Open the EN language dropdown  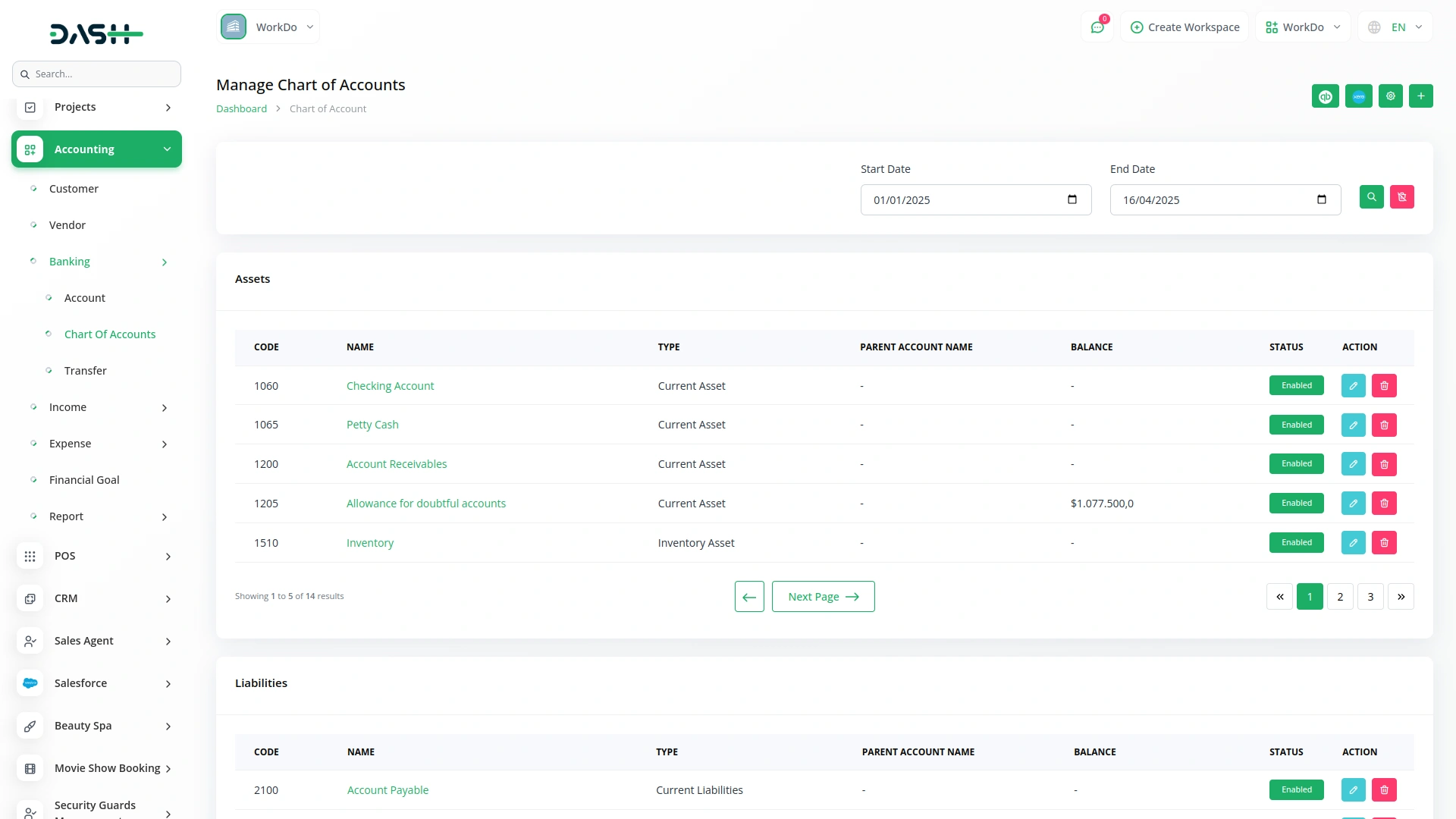tap(1395, 27)
